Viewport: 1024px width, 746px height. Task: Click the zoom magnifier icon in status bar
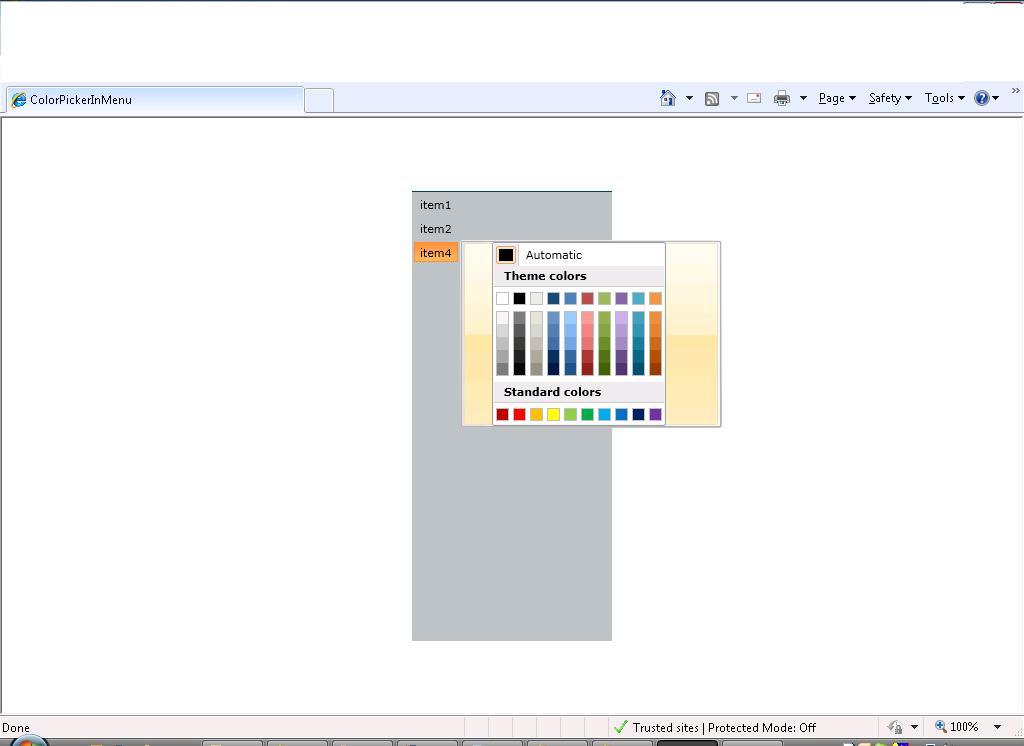tap(940, 726)
